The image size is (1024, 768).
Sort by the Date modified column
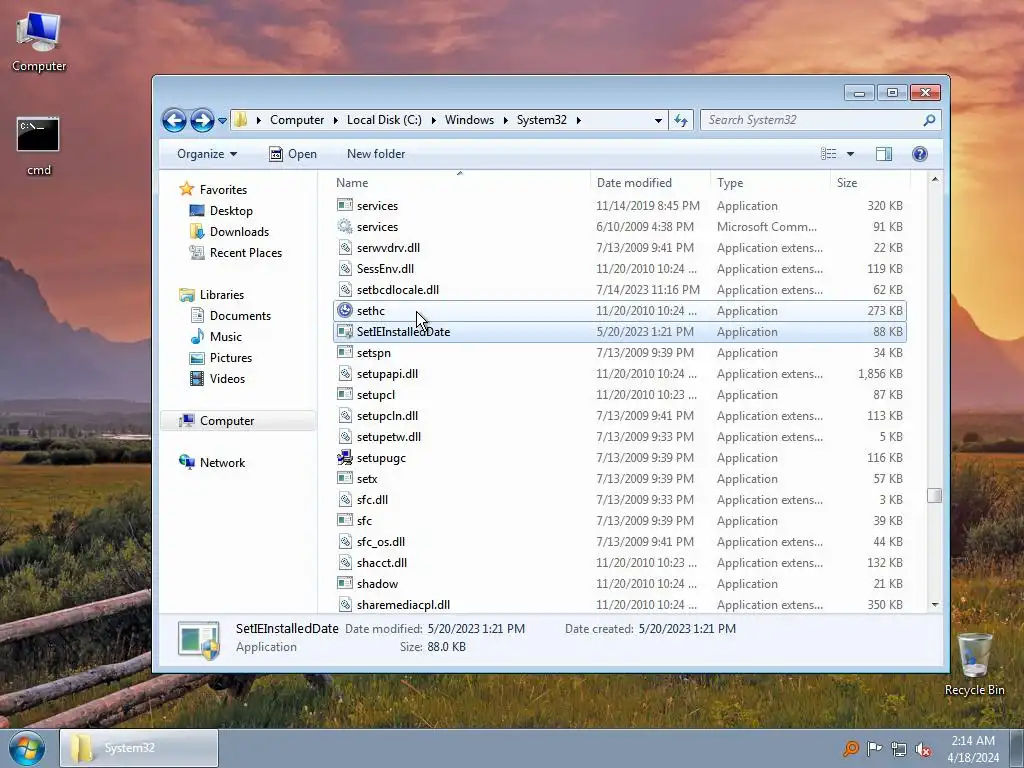[650, 183]
